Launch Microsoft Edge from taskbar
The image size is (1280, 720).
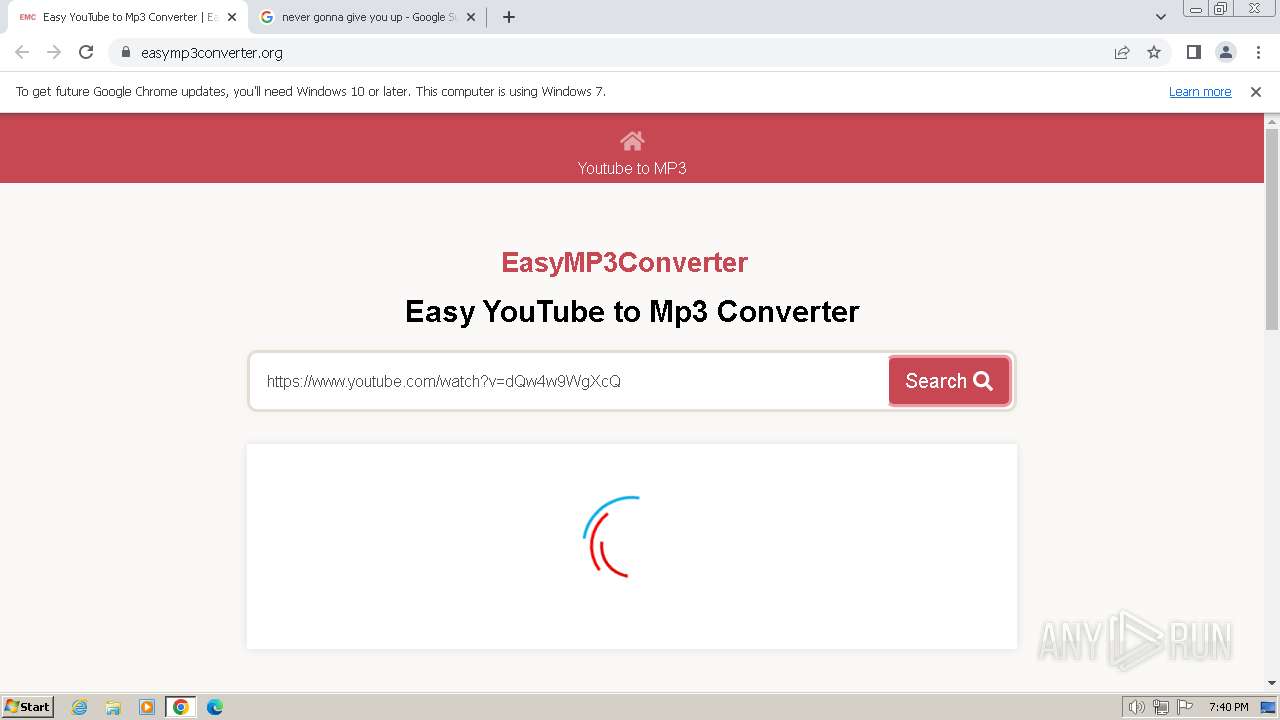click(215, 707)
